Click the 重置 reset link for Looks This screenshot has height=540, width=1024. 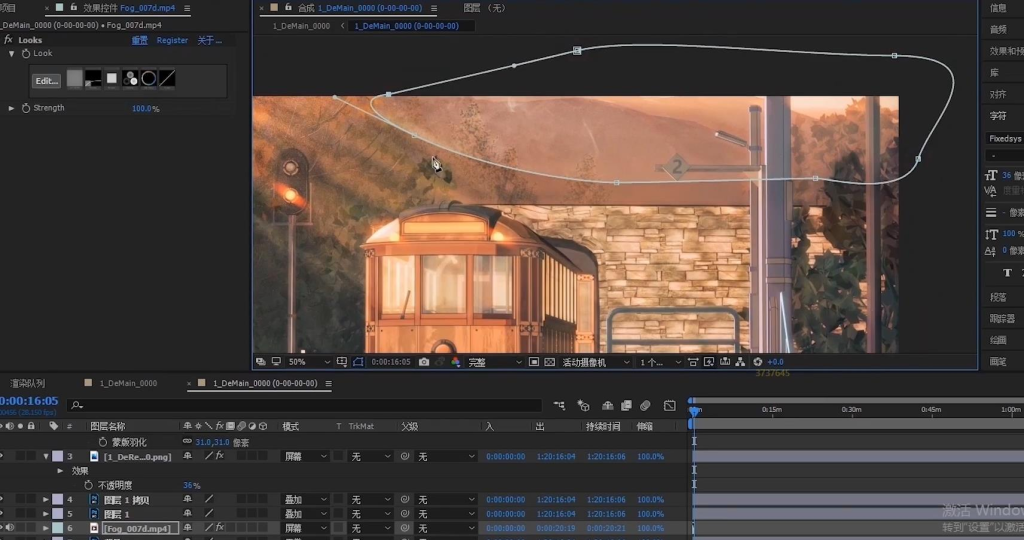coord(140,40)
